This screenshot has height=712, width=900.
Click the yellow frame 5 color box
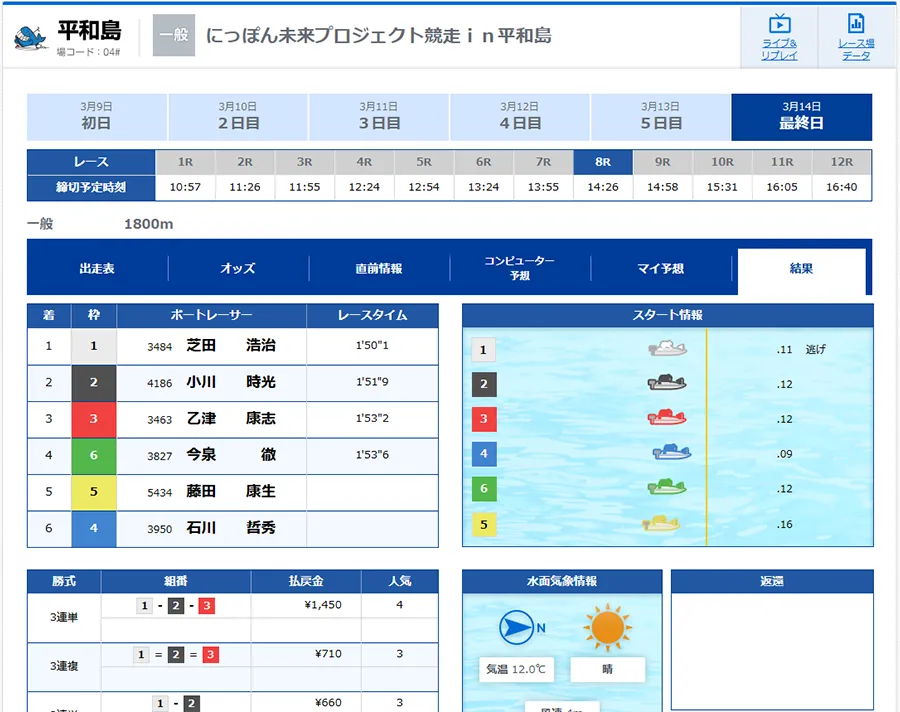[94, 492]
